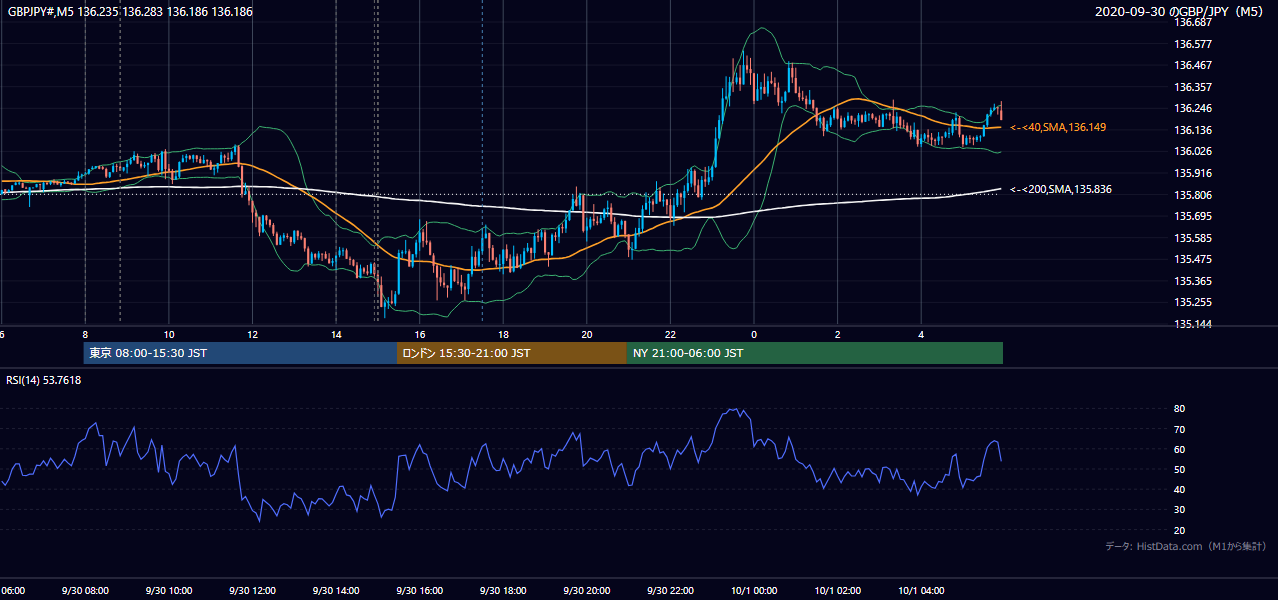Click the 10/1 00:00 time axis label
Image resolution: width=1278 pixels, height=600 pixels.
tap(754, 591)
